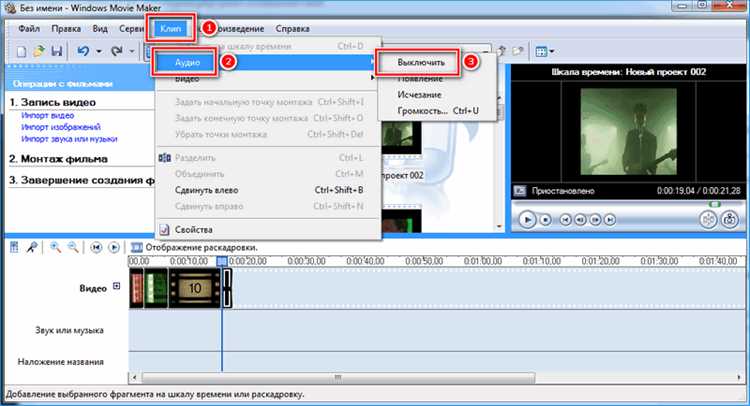Start narrating with the microphone icon
This screenshot has width=750, height=406.
tap(32, 247)
